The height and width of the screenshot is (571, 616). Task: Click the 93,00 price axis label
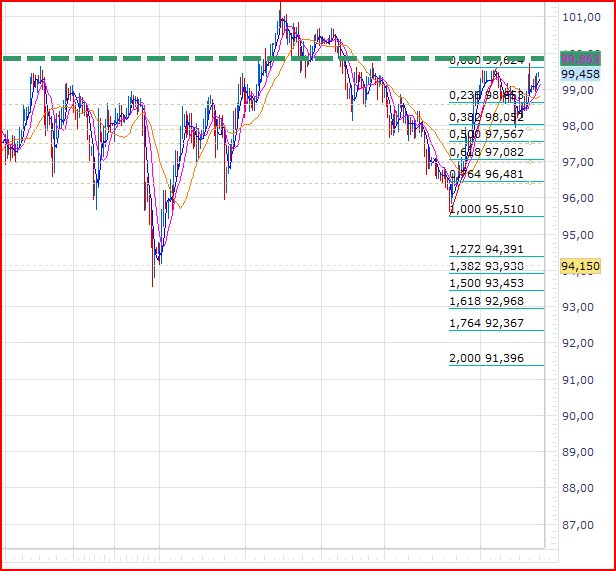click(x=578, y=307)
